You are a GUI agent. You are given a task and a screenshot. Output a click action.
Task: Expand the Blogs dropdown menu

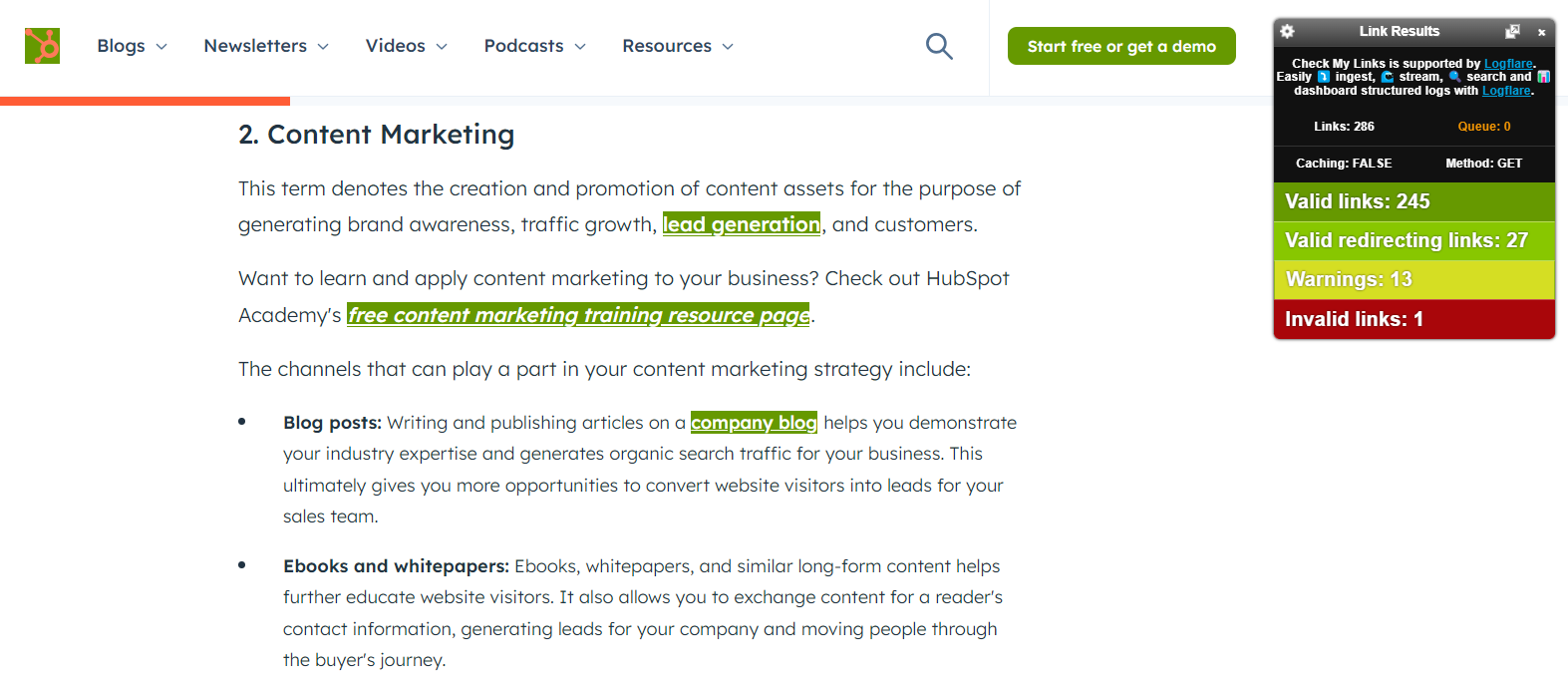(133, 46)
